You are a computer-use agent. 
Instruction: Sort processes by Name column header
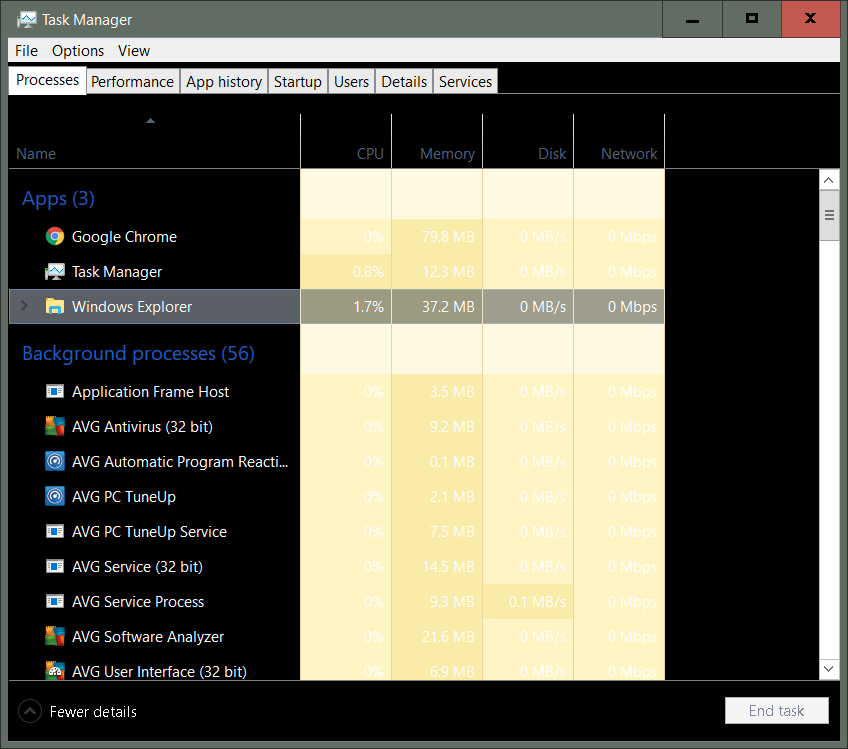pos(154,142)
